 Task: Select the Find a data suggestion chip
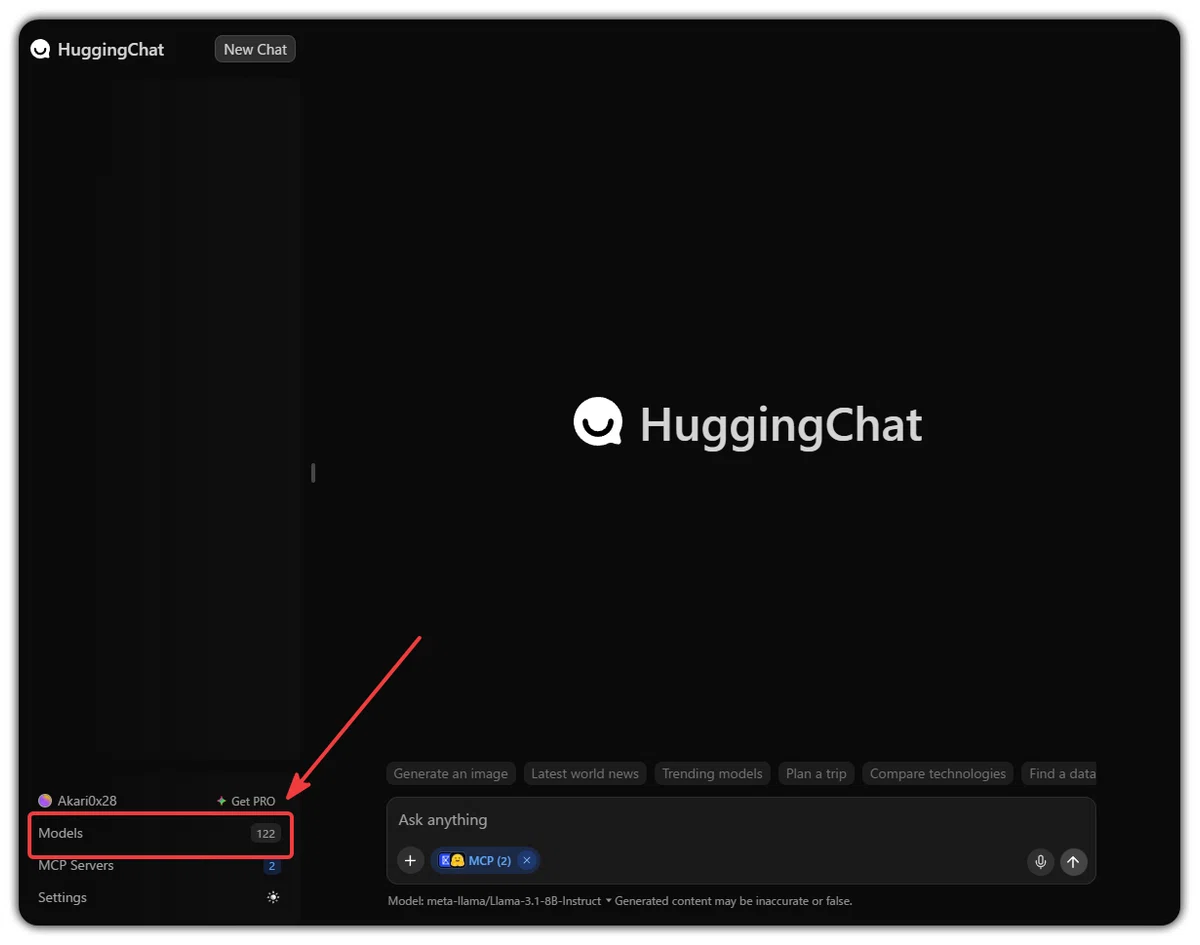pyautogui.click(x=1059, y=773)
